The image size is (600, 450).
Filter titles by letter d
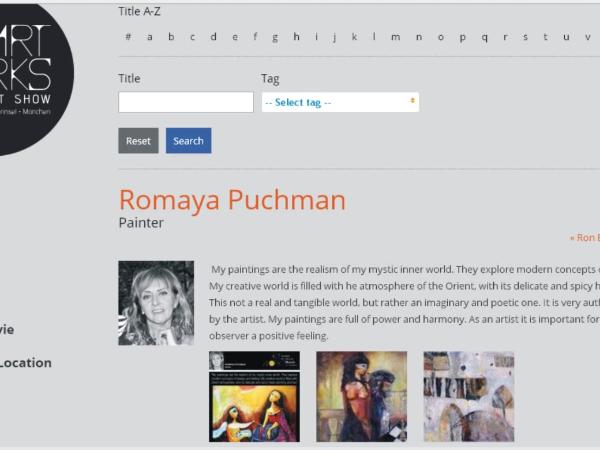[x=213, y=38]
